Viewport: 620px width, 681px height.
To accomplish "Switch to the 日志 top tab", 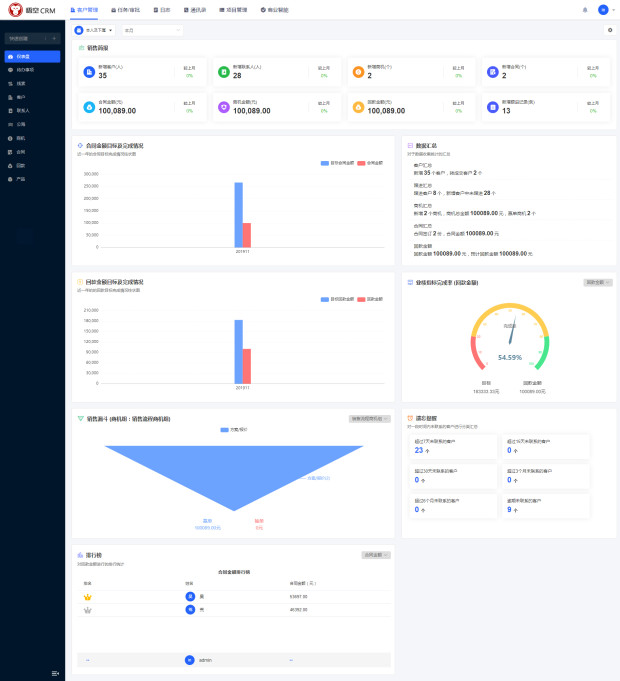I will (x=162, y=9).
